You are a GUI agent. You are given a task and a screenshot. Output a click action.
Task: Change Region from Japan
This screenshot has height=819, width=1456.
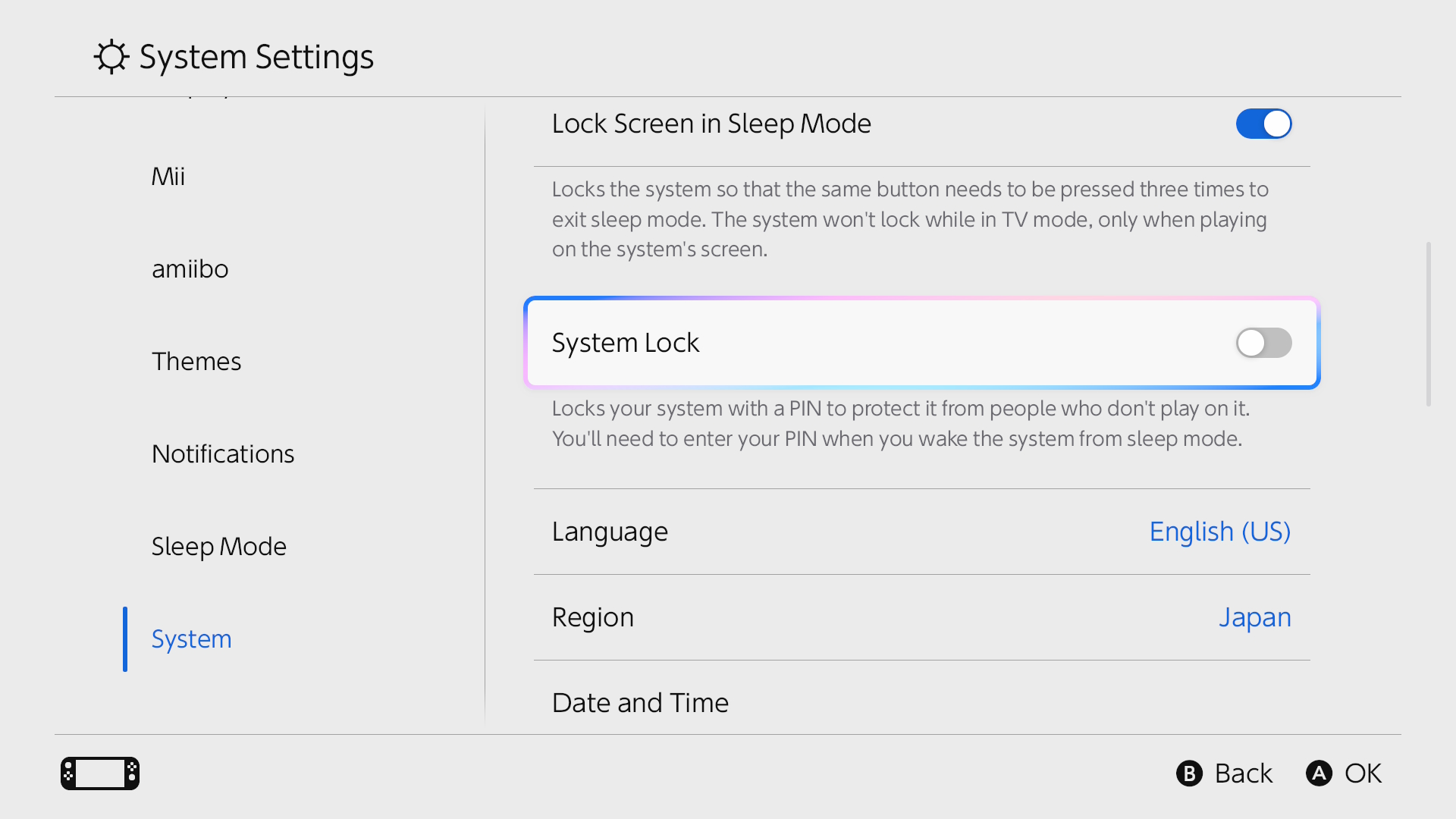(1255, 617)
